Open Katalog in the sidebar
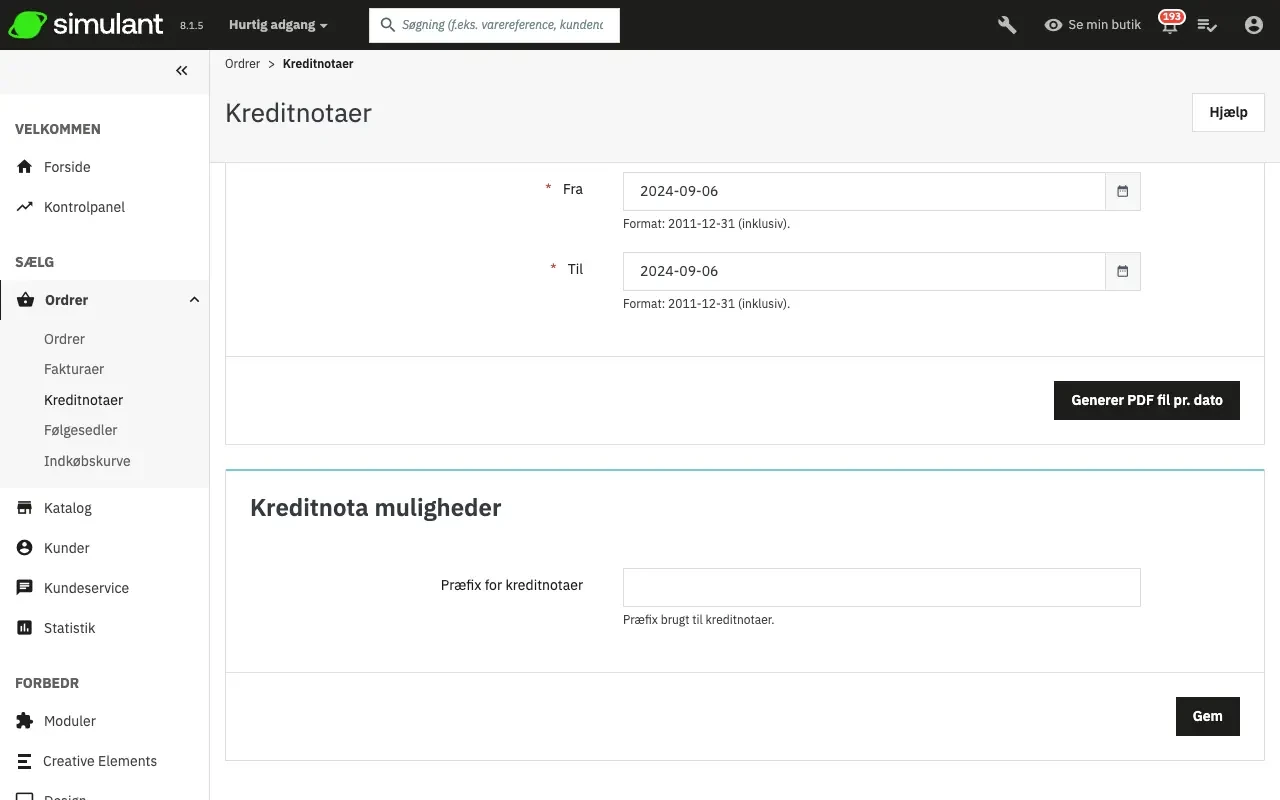 [x=68, y=508]
